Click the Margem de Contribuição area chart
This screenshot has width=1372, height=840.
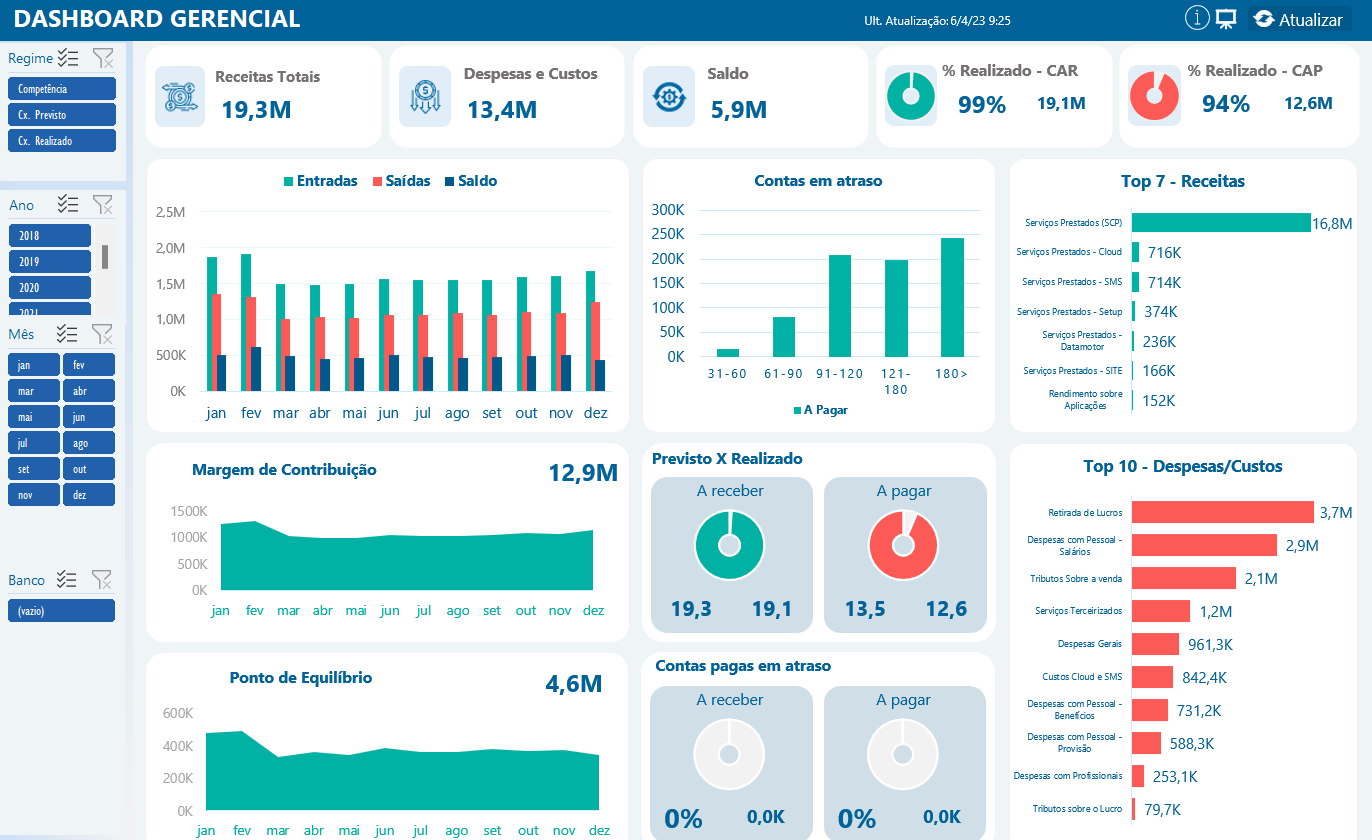tap(408, 556)
